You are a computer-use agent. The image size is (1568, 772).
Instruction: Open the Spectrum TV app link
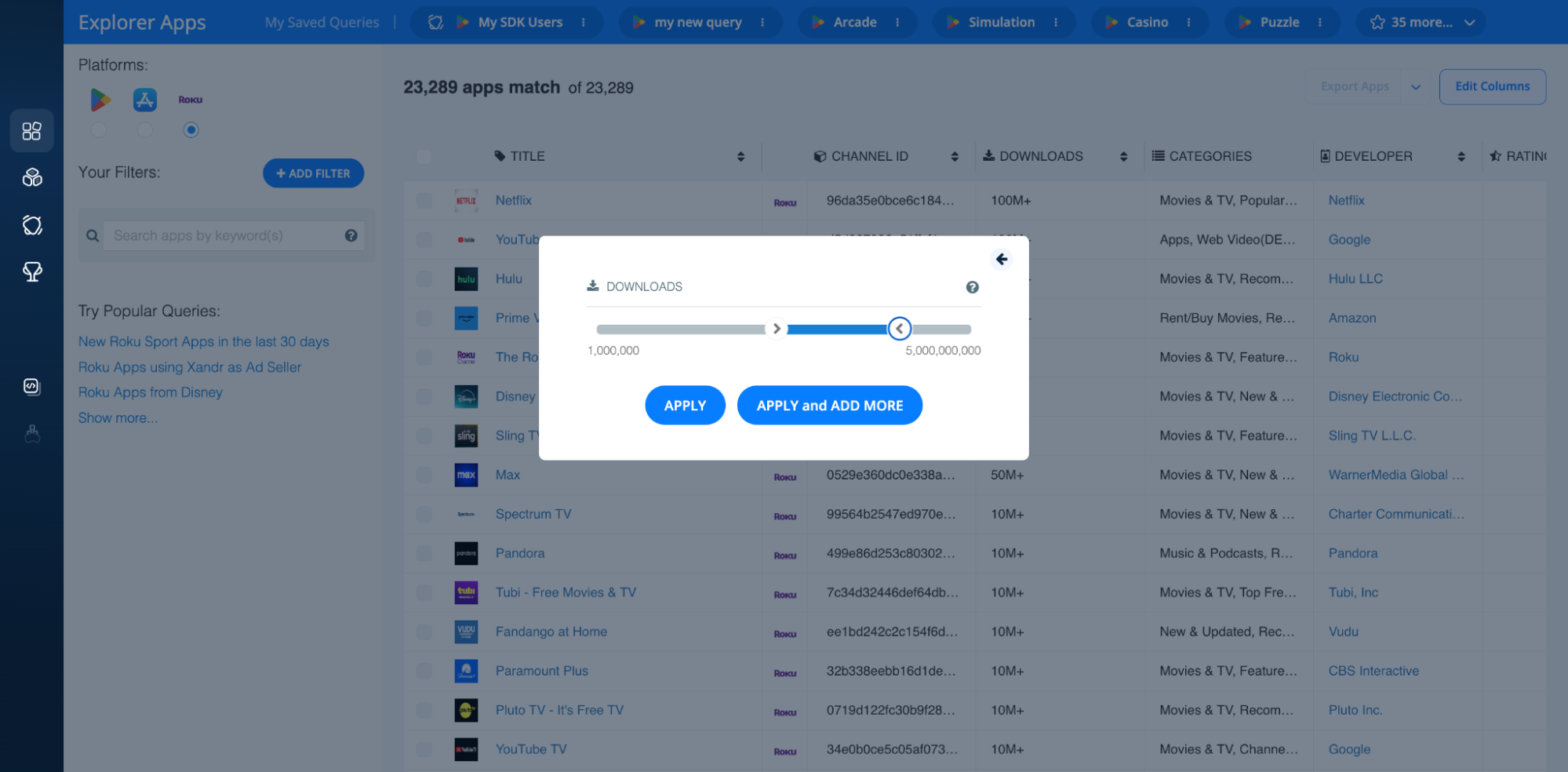(533, 515)
